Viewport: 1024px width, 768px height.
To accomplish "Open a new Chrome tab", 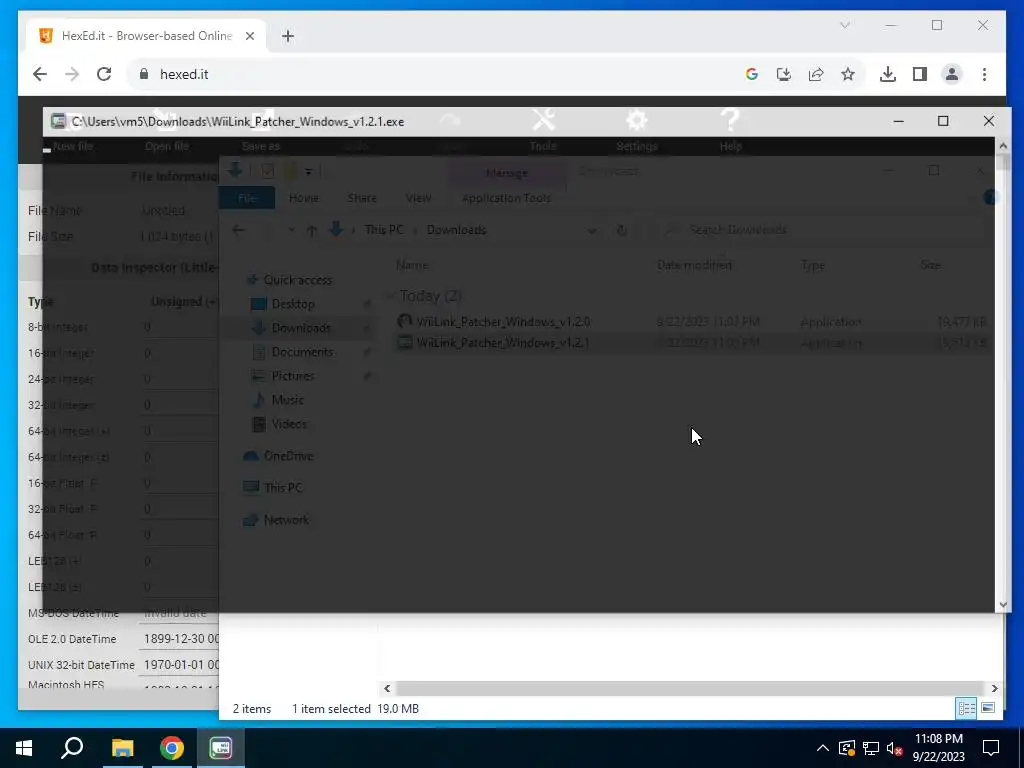I will pos(288,36).
